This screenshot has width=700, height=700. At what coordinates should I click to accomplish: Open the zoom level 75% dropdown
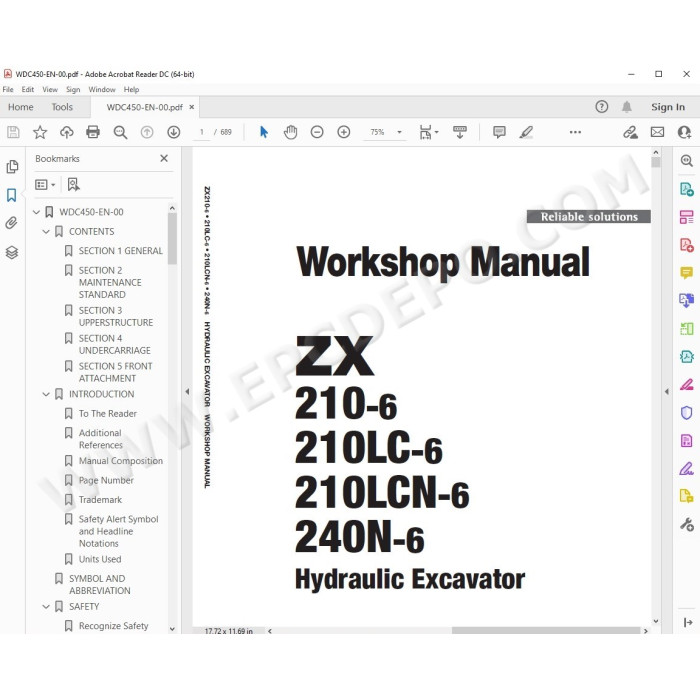(x=400, y=132)
